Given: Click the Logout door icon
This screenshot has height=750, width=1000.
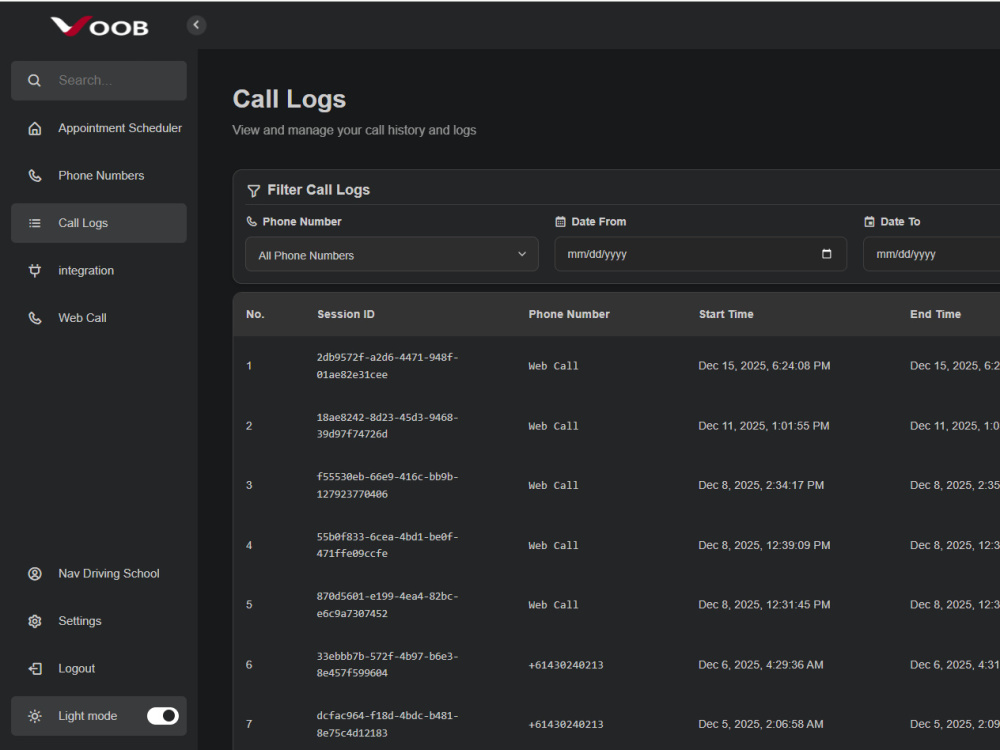Looking at the screenshot, I should (35, 668).
